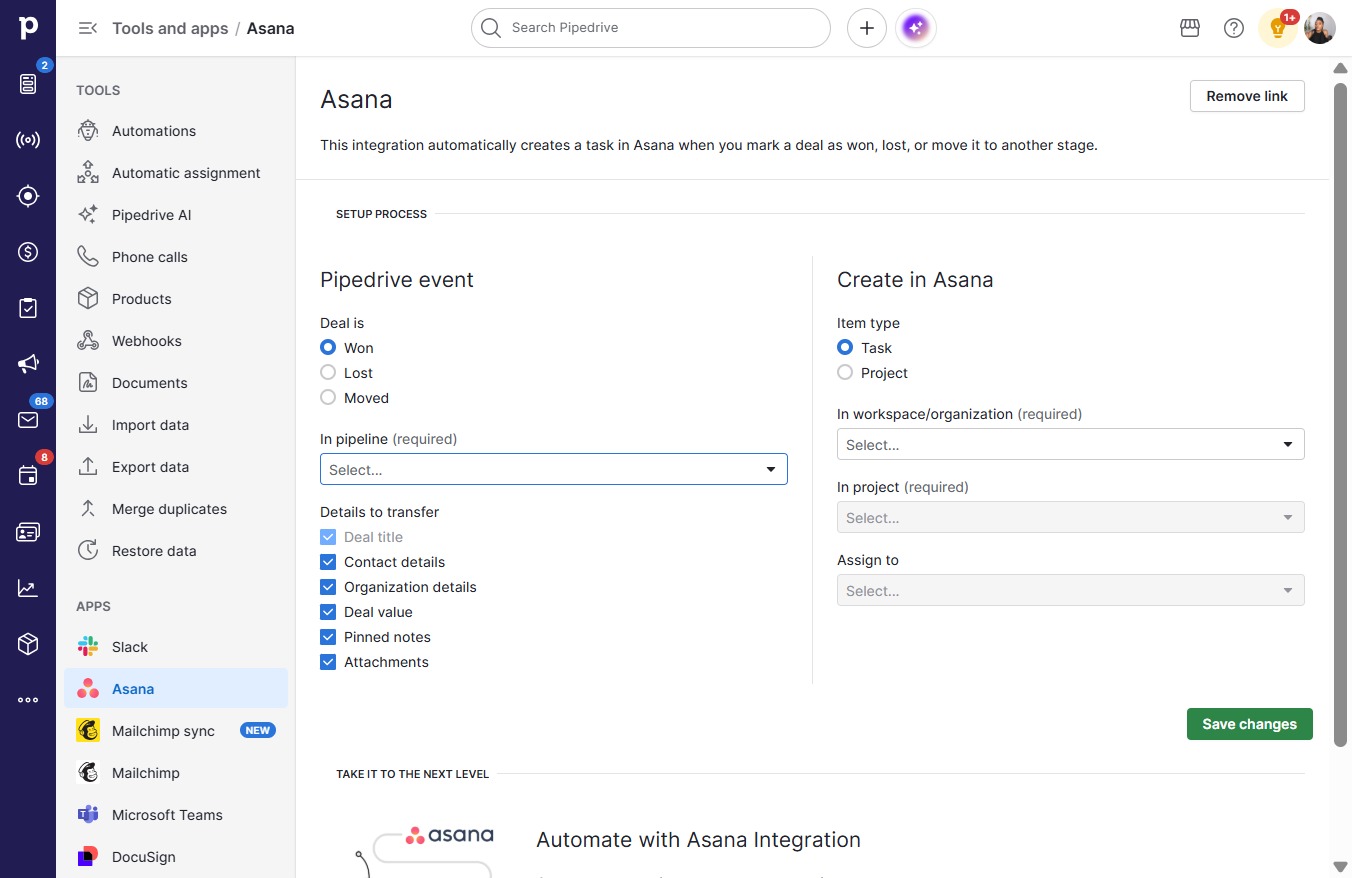Open Insights chart icon in left rail
This screenshot has height=878, width=1352.
click(28, 588)
